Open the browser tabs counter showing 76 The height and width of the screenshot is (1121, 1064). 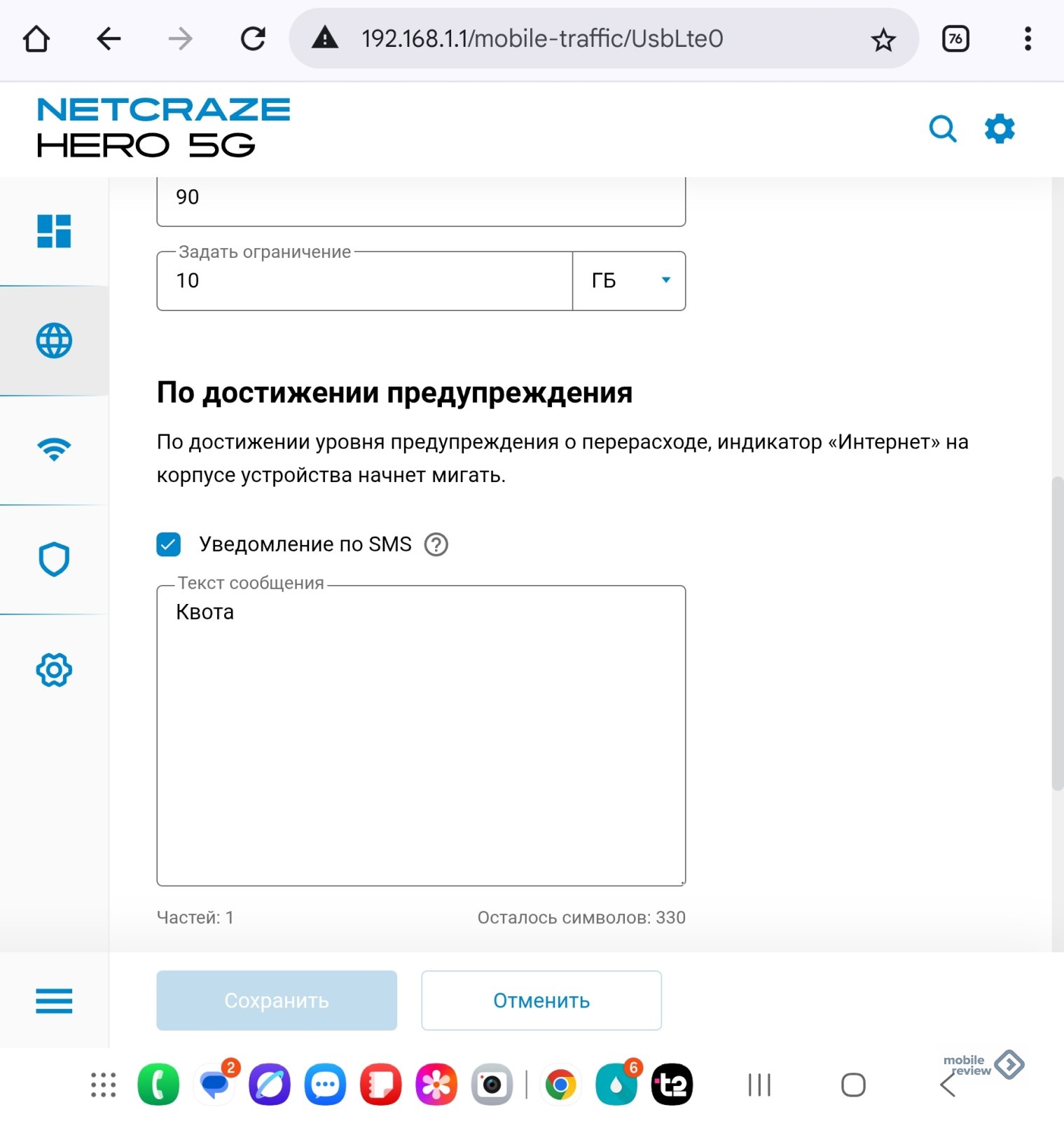pyautogui.click(x=955, y=39)
